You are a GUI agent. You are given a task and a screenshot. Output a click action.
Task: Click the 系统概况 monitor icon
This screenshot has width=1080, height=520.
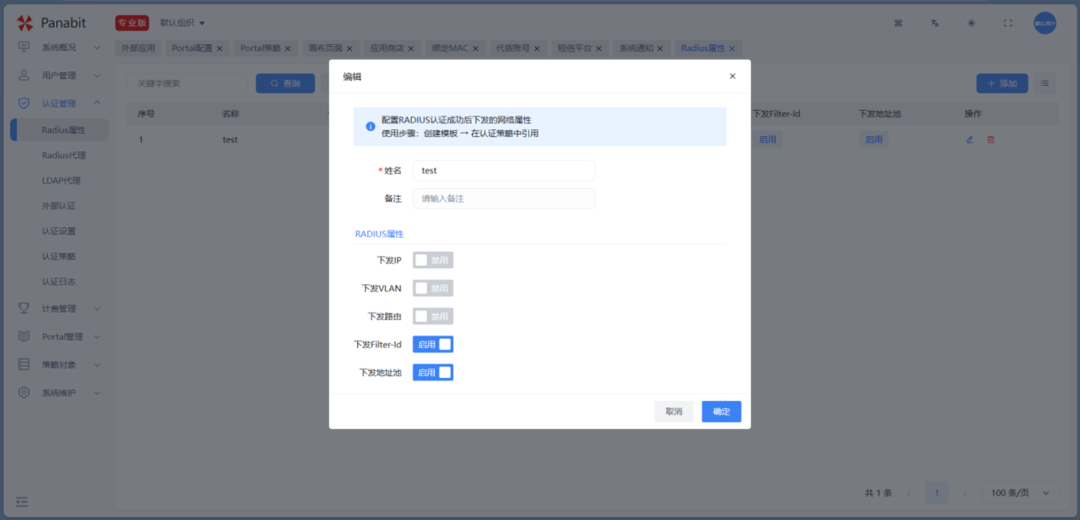[x=24, y=47]
